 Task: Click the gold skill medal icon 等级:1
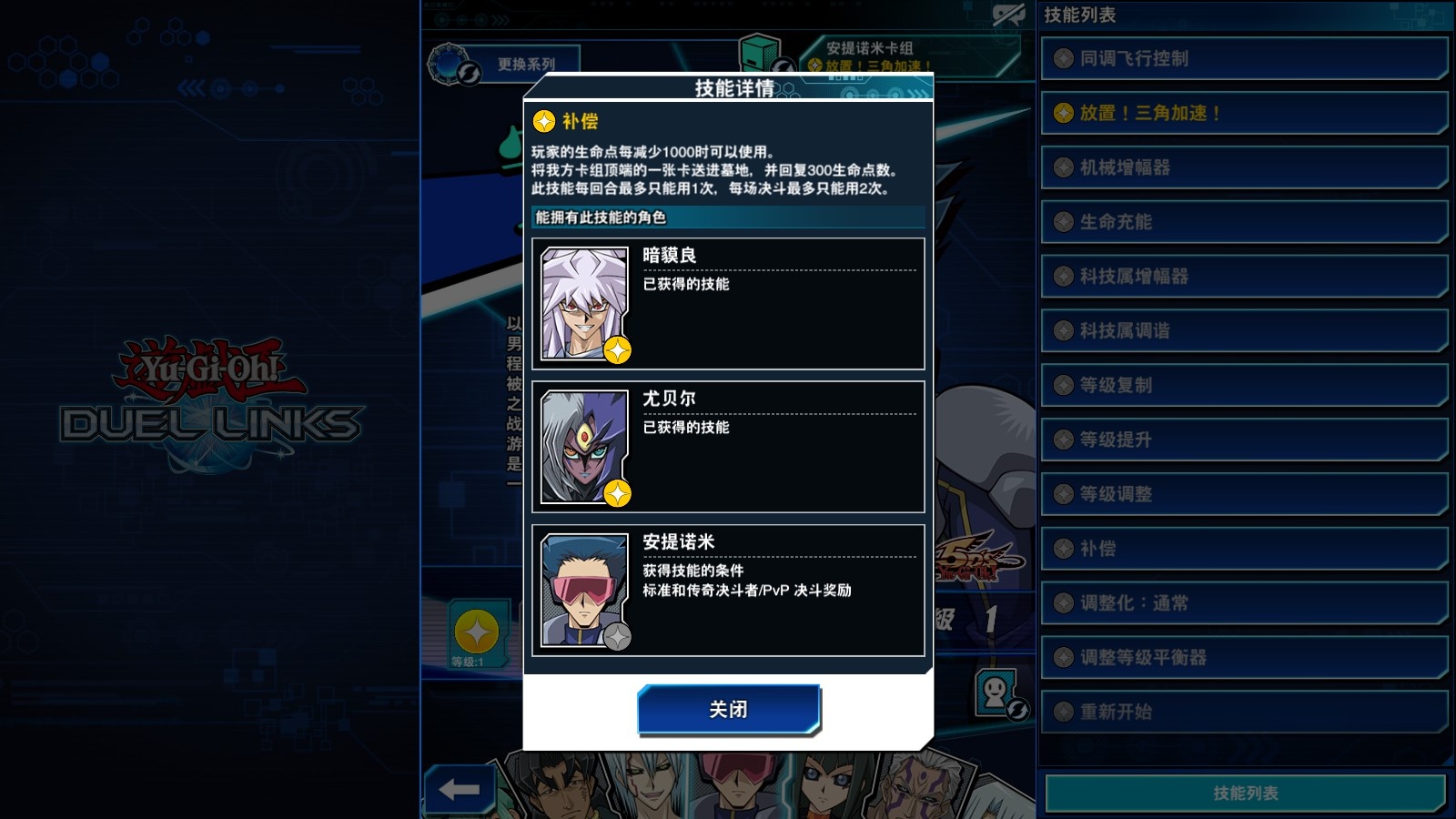point(476,633)
